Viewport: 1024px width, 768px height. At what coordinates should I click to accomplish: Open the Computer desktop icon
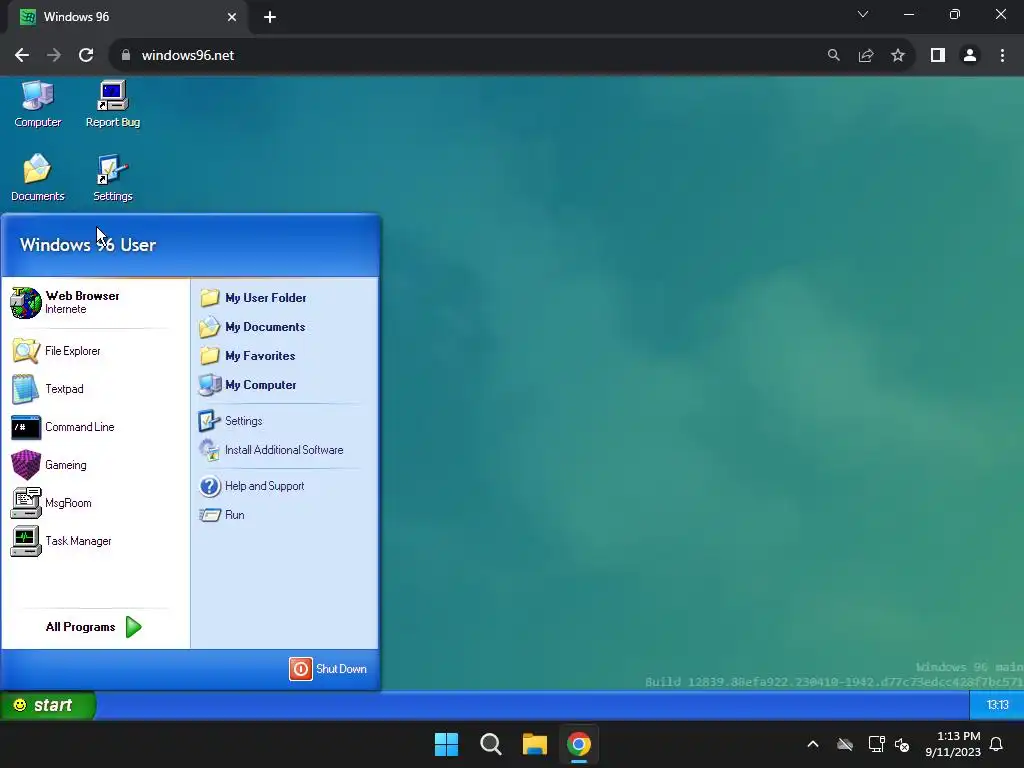tap(37, 104)
